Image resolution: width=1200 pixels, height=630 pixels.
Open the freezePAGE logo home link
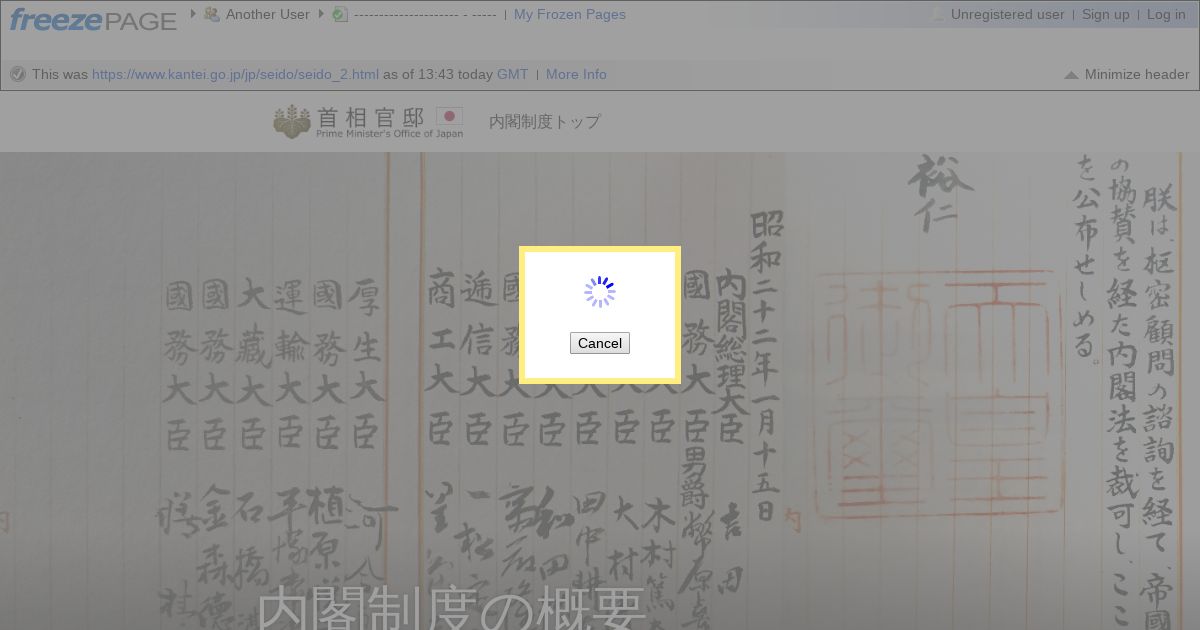pyautogui.click(x=93, y=19)
